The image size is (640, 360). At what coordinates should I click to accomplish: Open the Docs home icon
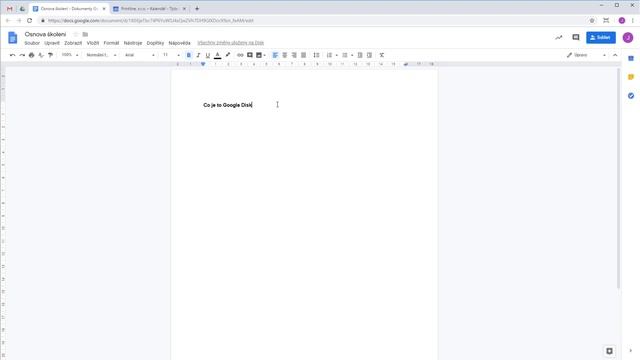tap(13, 38)
